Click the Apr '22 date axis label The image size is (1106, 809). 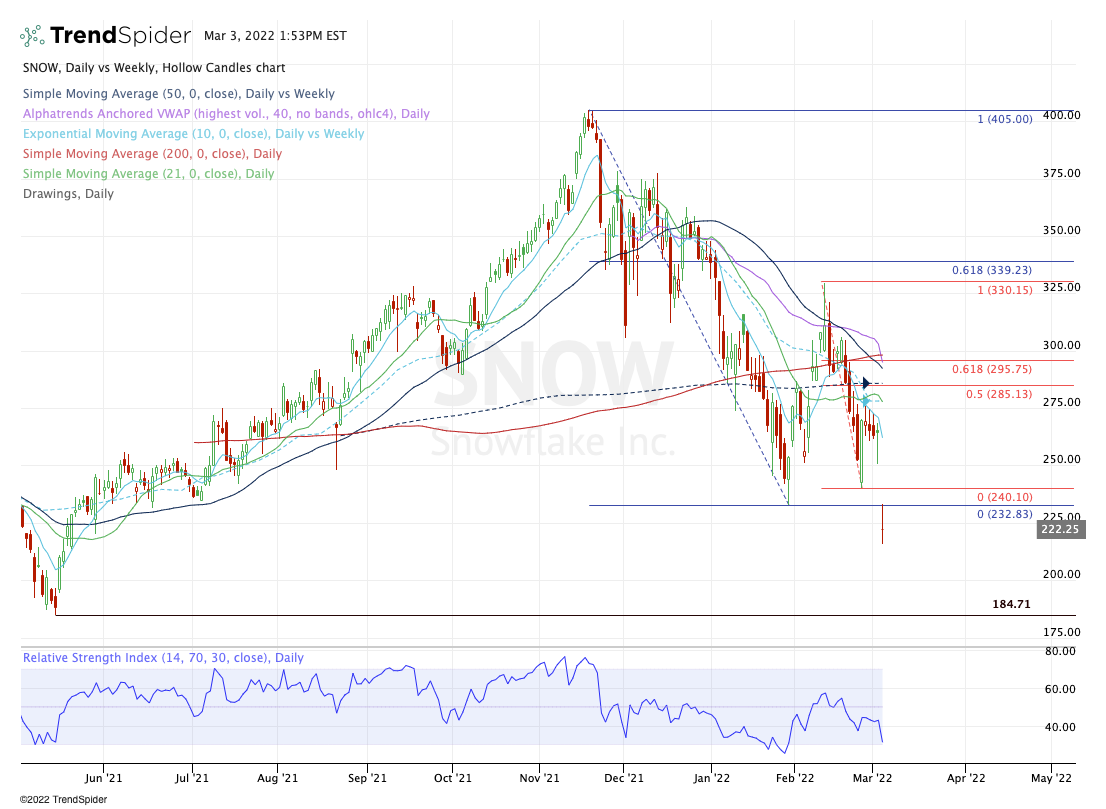point(966,778)
